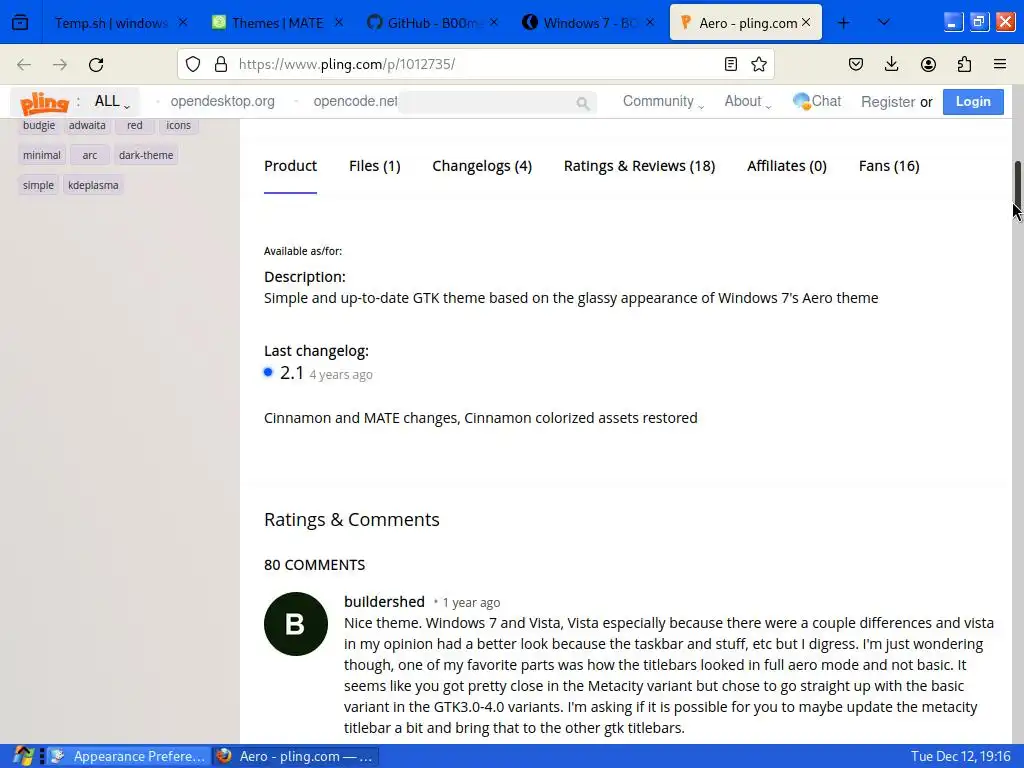This screenshot has height=768, width=1024.
Task: Close the GitHub tab
Action: [x=494, y=22]
